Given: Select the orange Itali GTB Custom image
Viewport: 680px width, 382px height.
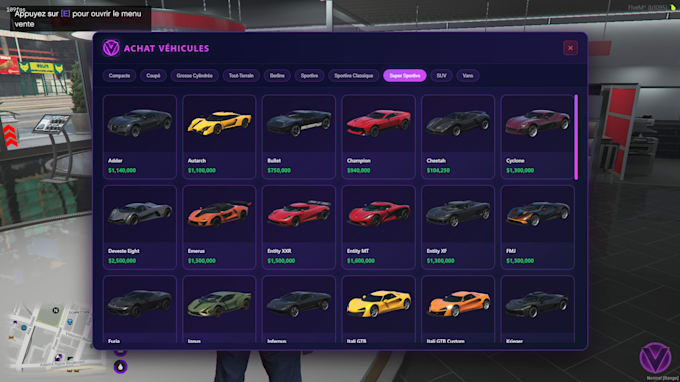Looking at the screenshot, I should point(458,304).
